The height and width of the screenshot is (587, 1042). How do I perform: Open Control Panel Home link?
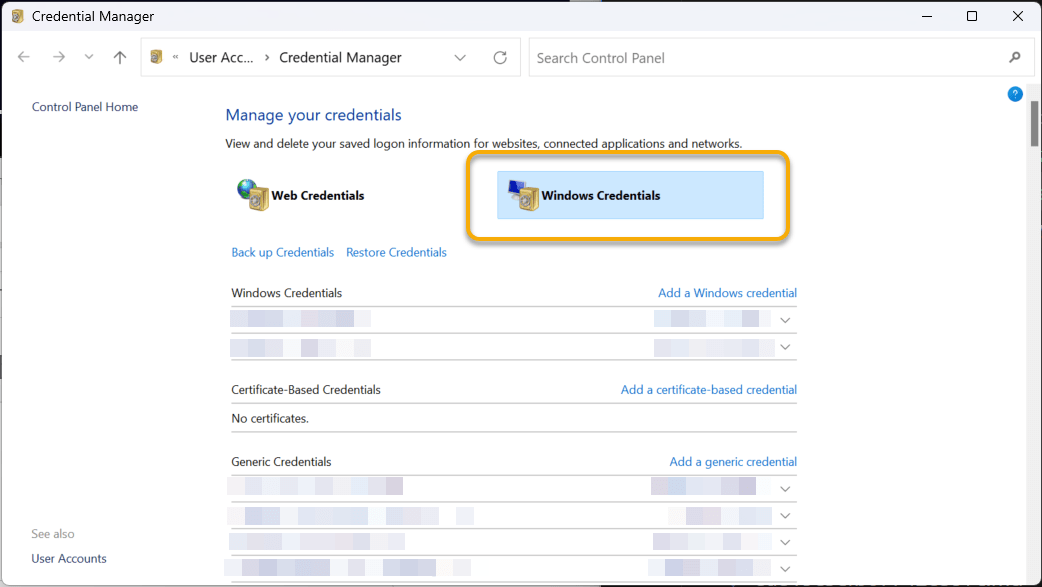click(85, 107)
